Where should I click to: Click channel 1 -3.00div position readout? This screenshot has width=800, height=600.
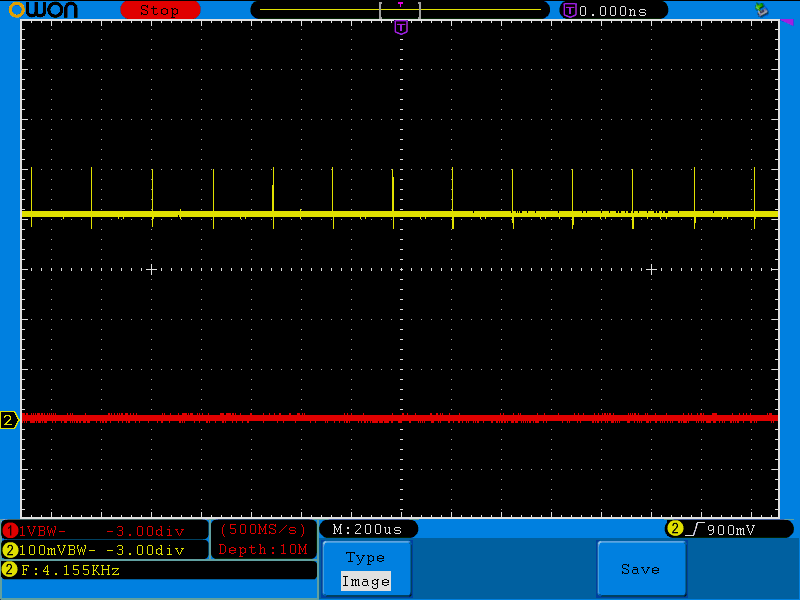coord(145,531)
